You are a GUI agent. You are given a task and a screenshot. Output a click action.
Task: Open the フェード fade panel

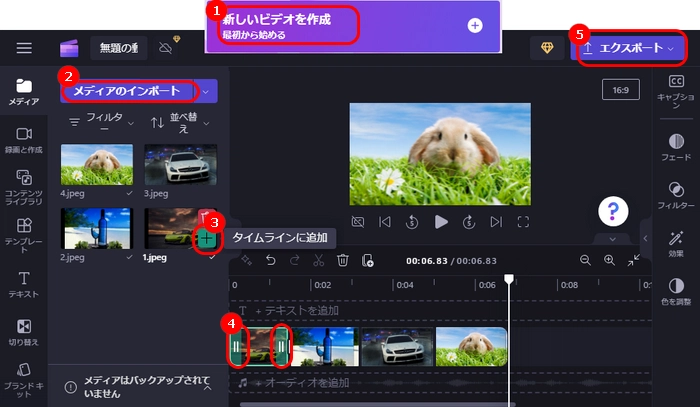coord(676,147)
